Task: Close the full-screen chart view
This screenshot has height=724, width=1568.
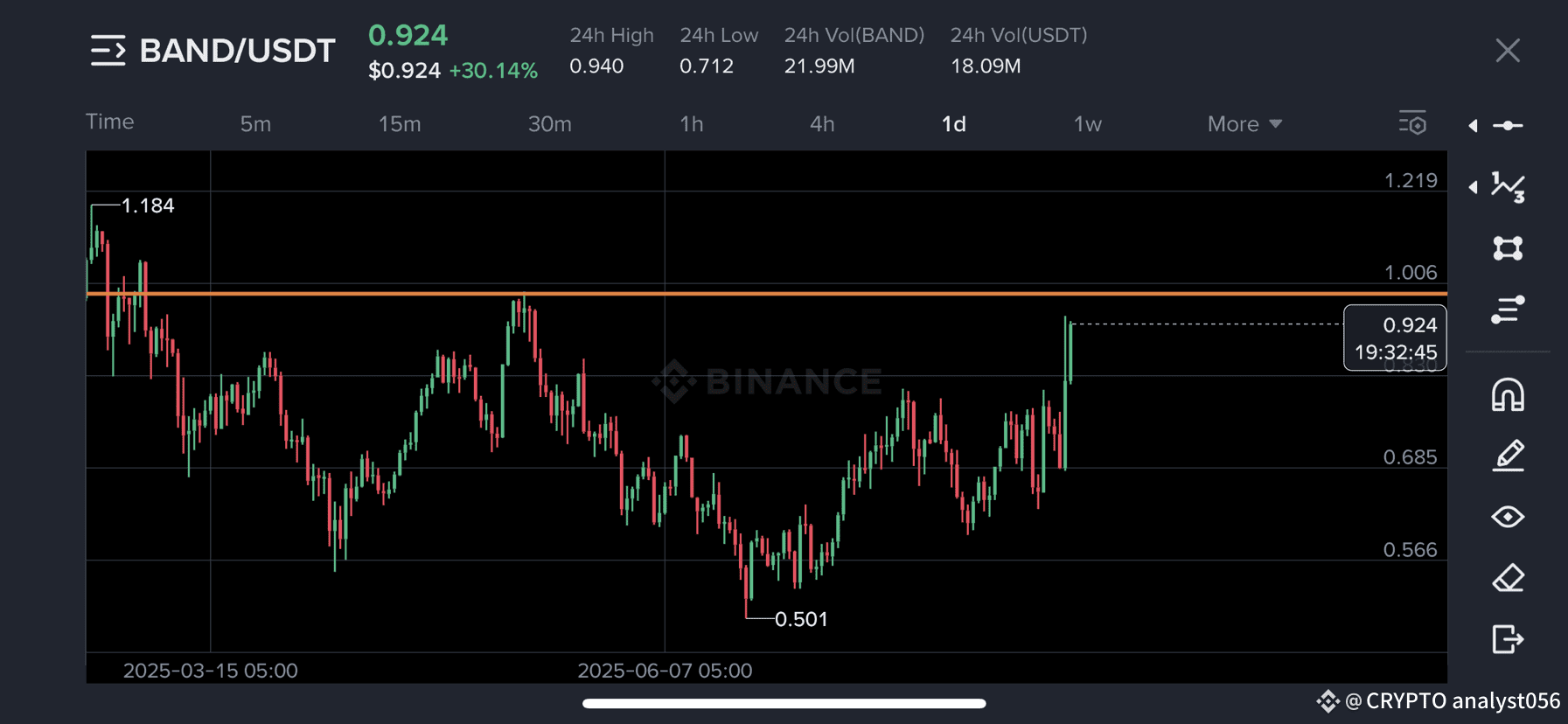Action: click(x=1508, y=51)
